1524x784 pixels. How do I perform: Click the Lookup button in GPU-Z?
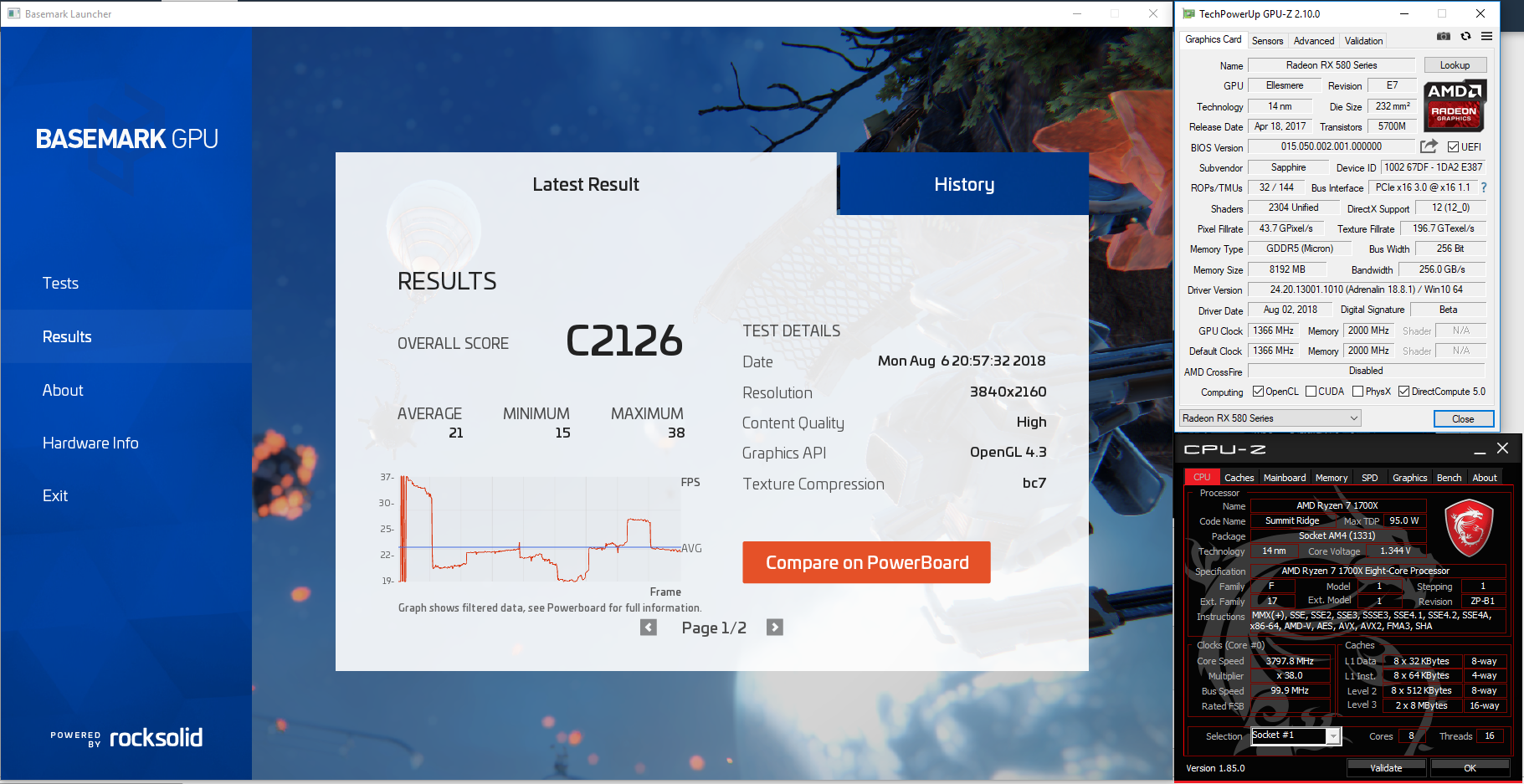[1455, 65]
